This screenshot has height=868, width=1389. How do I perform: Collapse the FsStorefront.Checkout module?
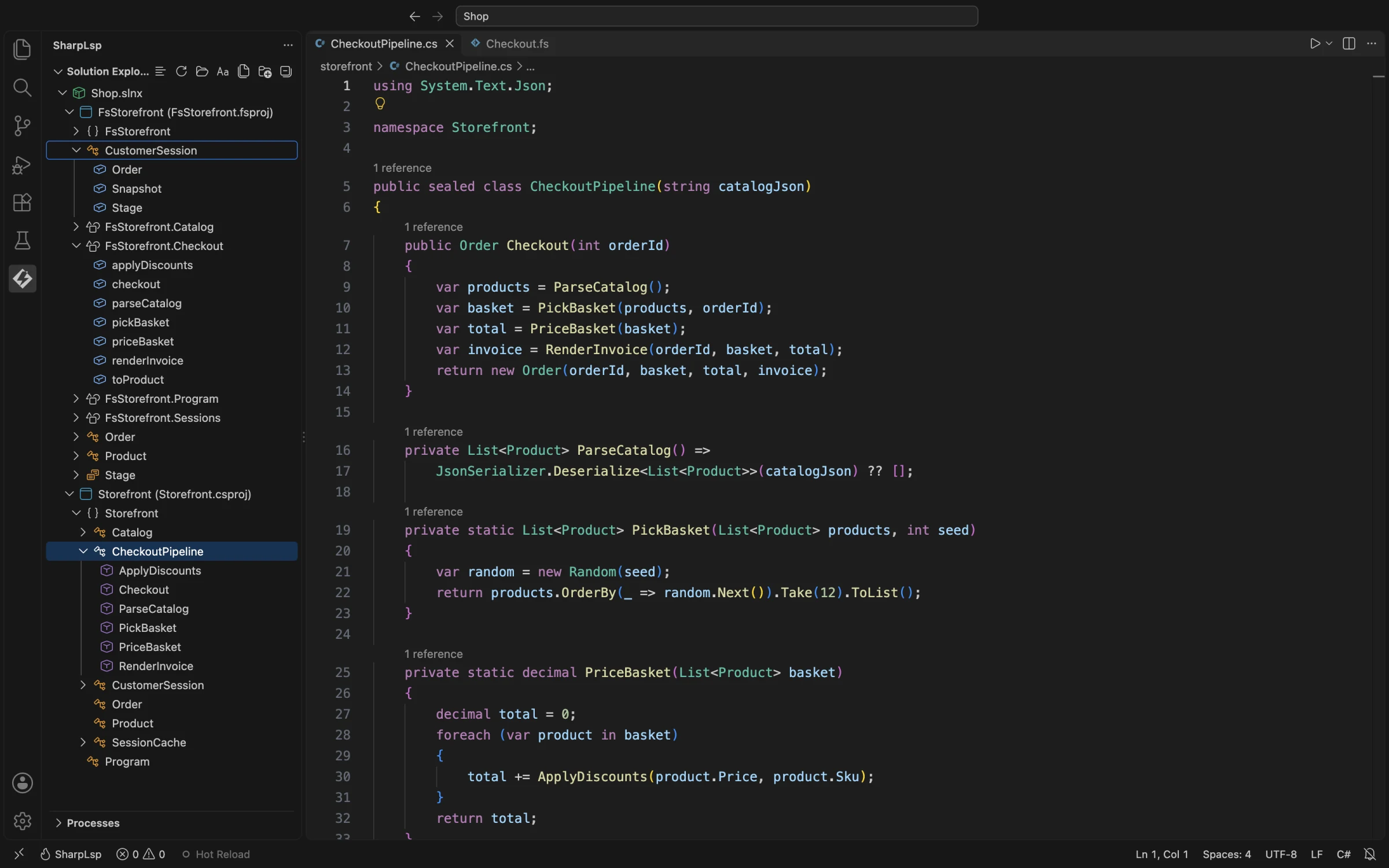(x=76, y=246)
